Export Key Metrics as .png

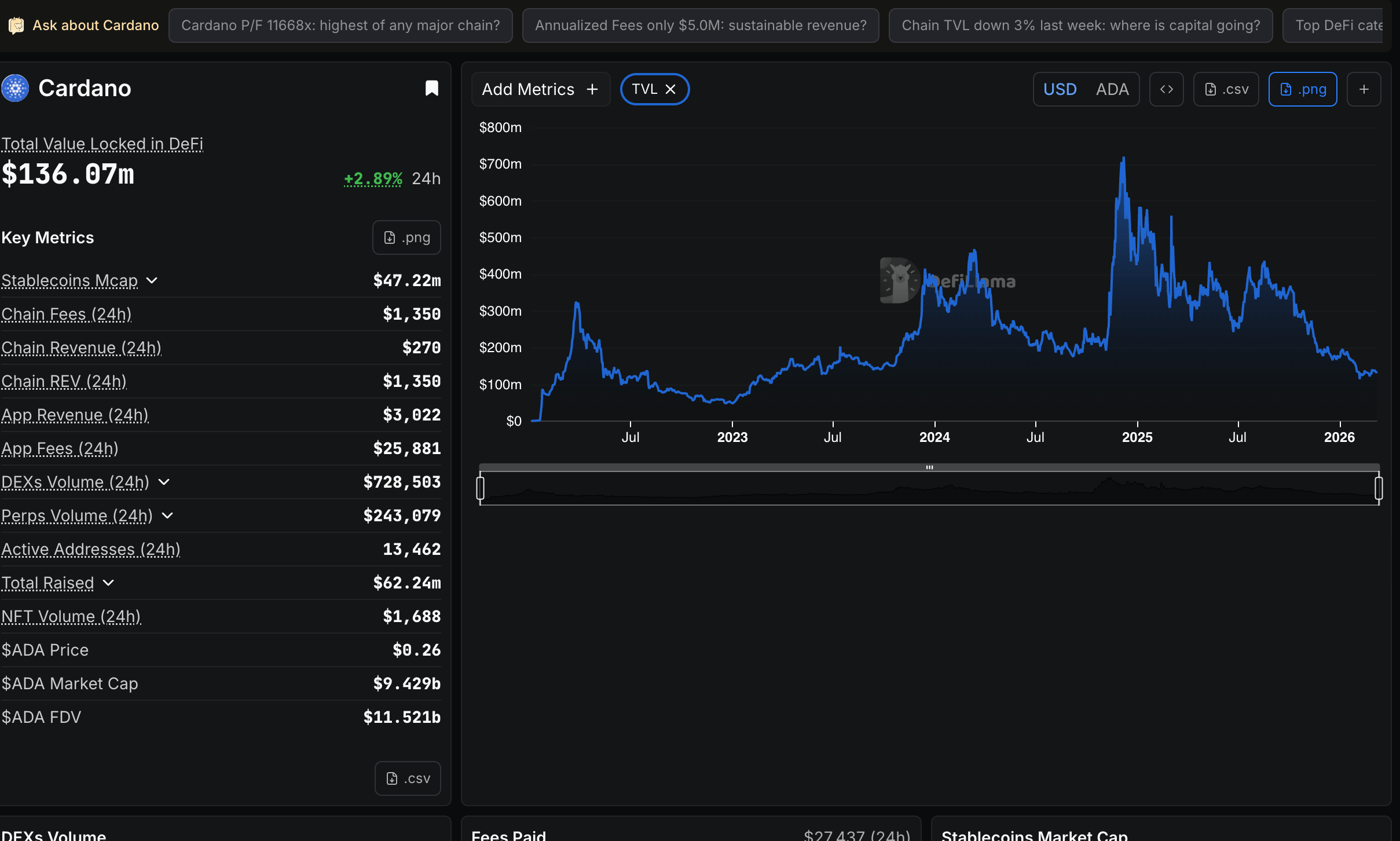point(406,237)
